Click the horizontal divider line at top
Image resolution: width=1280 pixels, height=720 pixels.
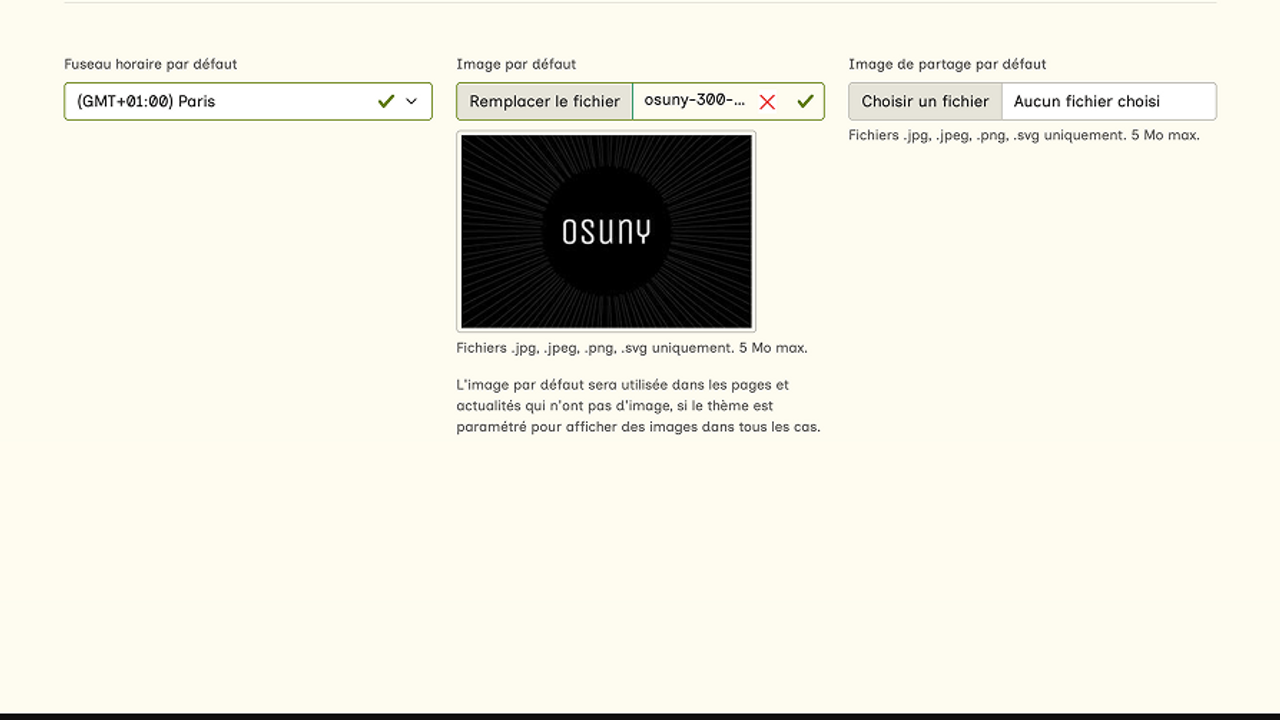click(x=640, y=3)
